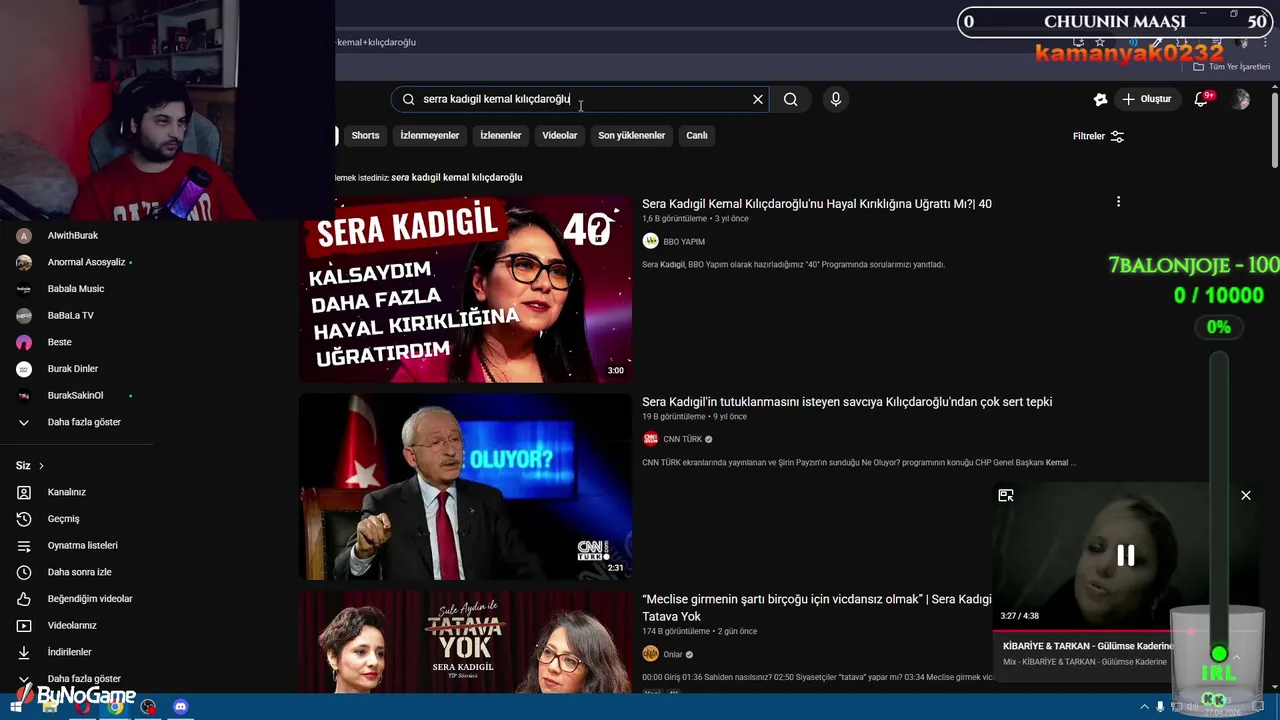1280x720 pixels.
Task: Open three-dot menu for Sera Kadıgil video
Action: (x=1118, y=202)
